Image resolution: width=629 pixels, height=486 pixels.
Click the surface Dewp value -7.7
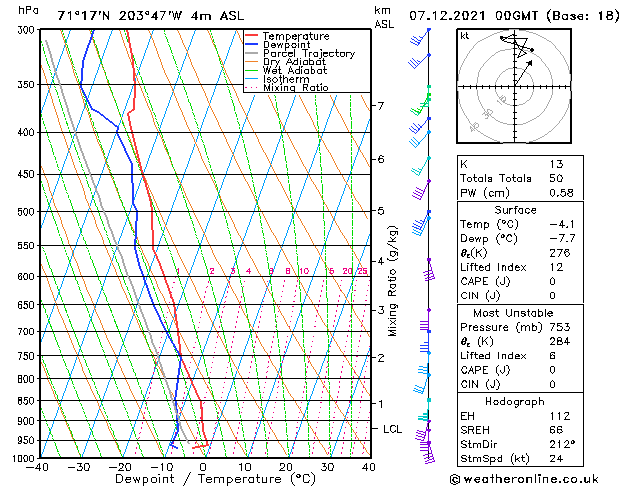[562, 239]
